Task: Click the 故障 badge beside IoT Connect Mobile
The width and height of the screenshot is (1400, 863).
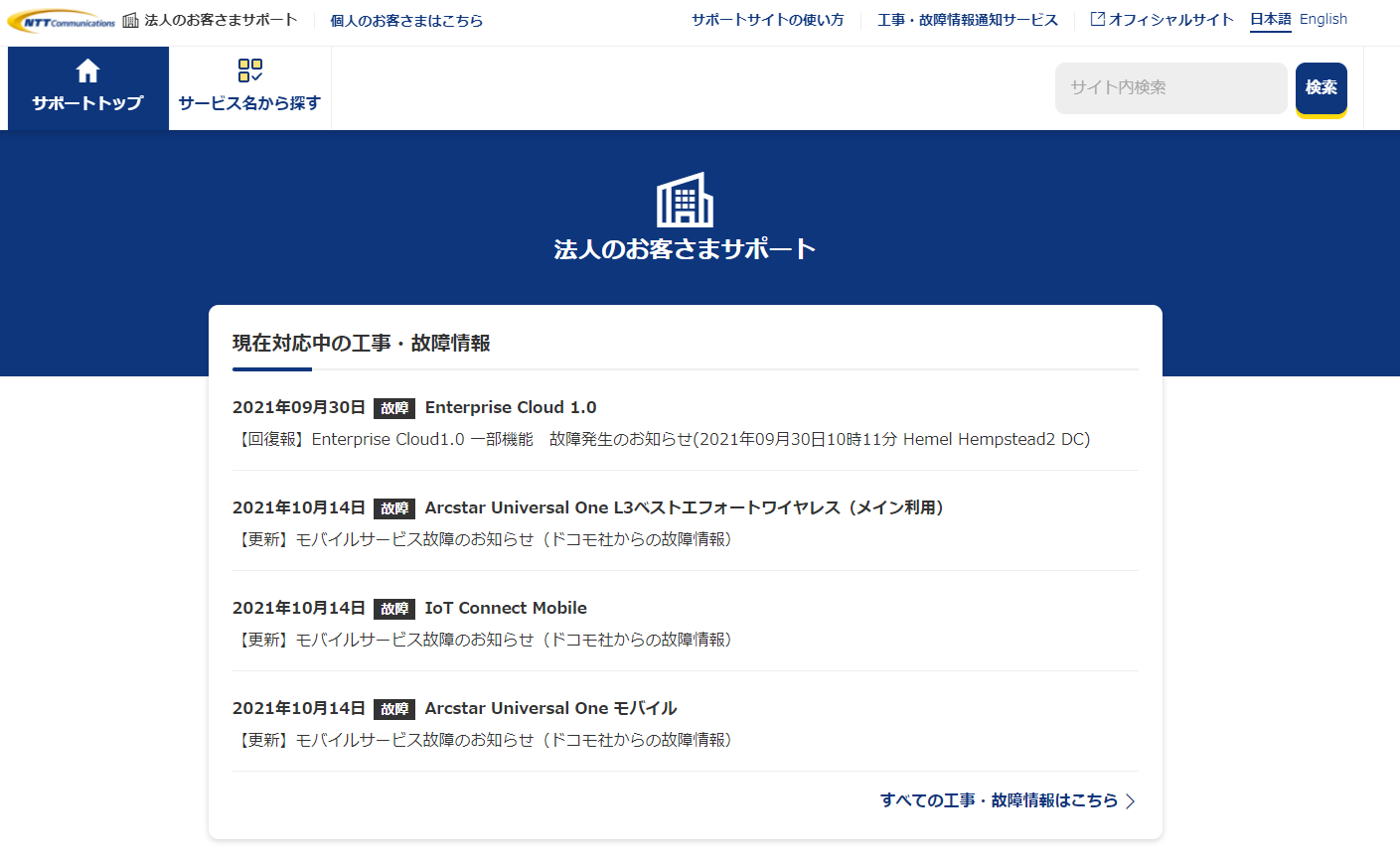Action: [x=394, y=609]
